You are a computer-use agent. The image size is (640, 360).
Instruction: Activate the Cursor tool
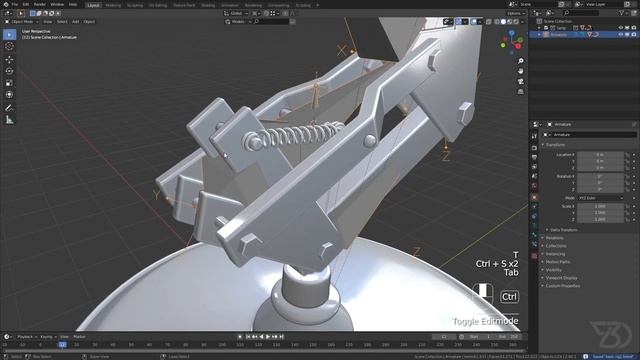[x=9, y=46]
